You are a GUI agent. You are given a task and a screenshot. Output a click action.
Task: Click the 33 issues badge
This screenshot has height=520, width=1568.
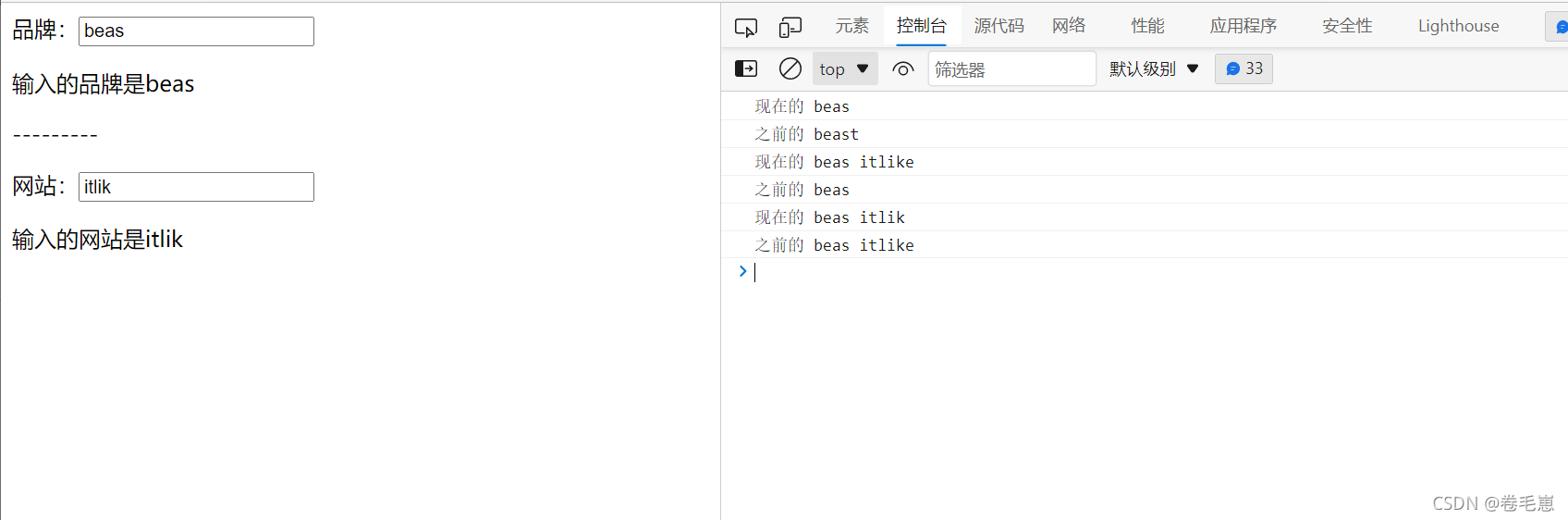tap(1243, 68)
